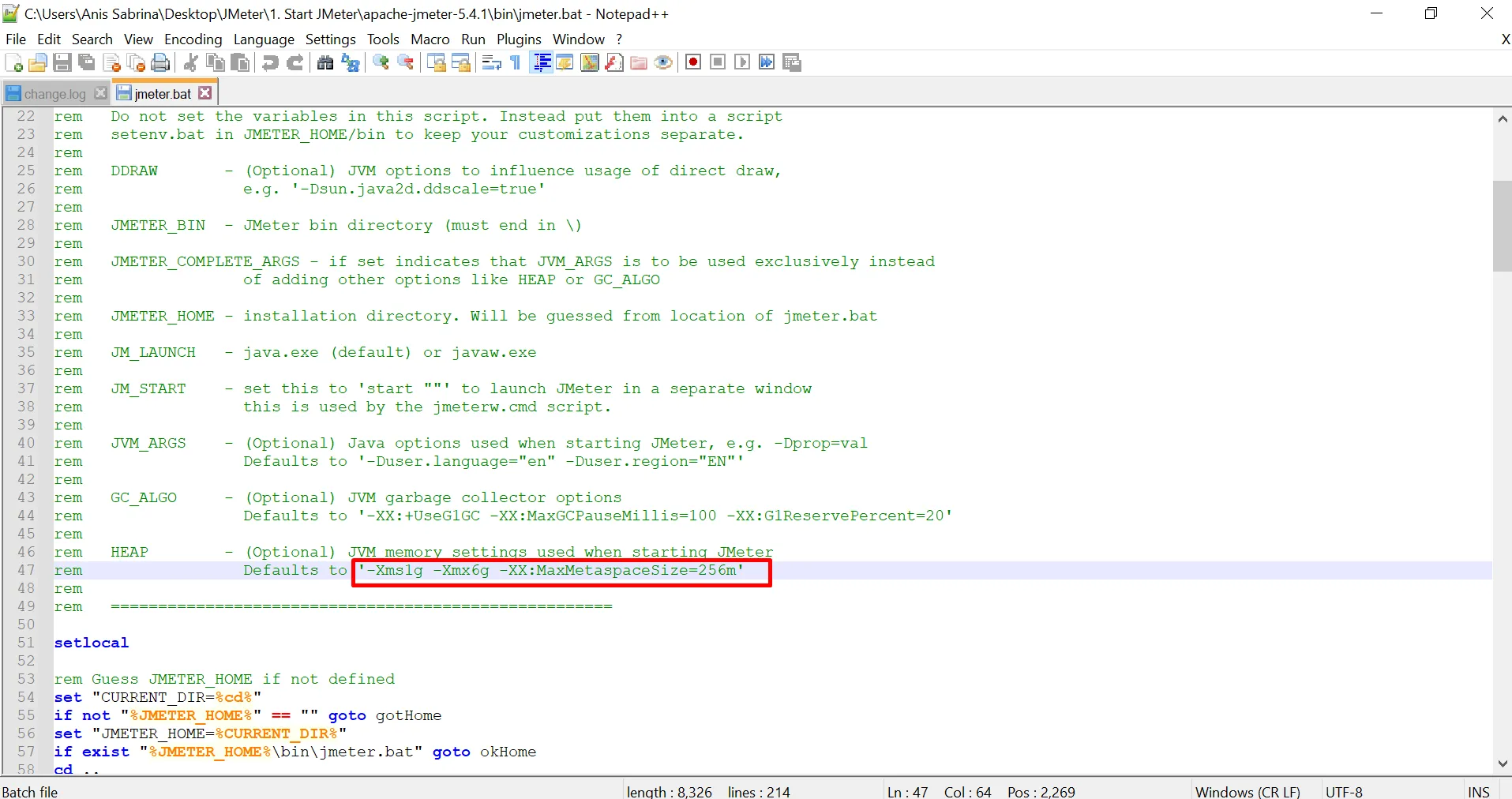This screenshot has height=799, width=1512.
Task: Toggle the indent guide button
Action: click(542, 62)
